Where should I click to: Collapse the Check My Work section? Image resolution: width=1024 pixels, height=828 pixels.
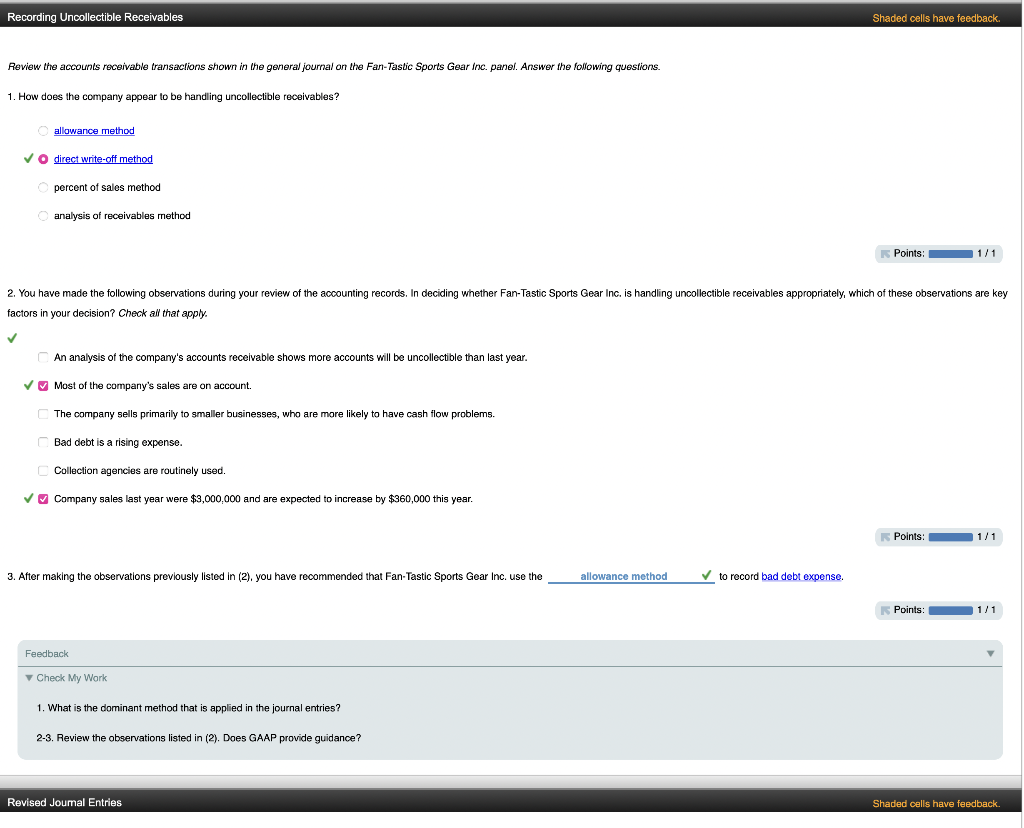pyautogui.click(x=29, y=678)
